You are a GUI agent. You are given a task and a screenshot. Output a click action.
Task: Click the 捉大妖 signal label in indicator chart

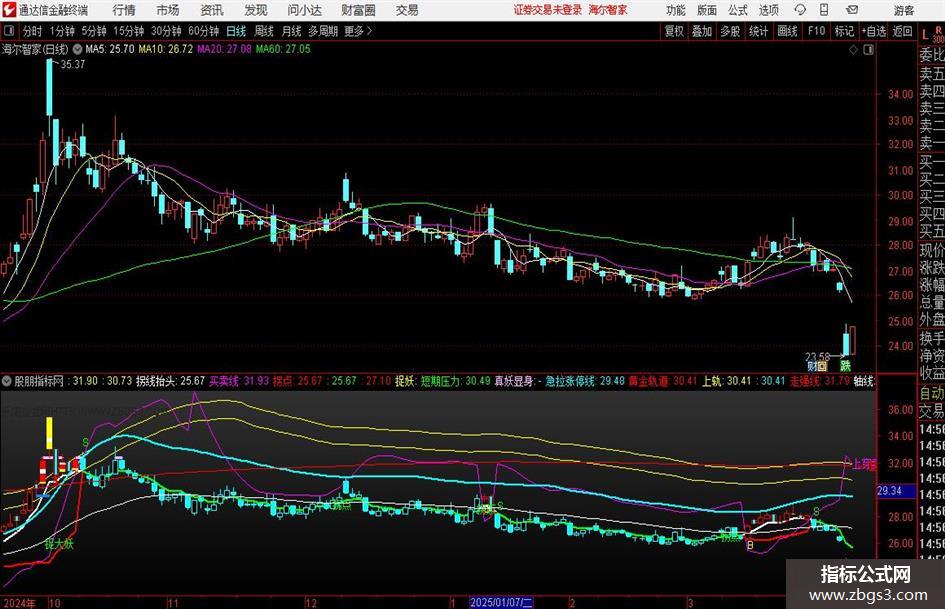[x=59, y=544]
